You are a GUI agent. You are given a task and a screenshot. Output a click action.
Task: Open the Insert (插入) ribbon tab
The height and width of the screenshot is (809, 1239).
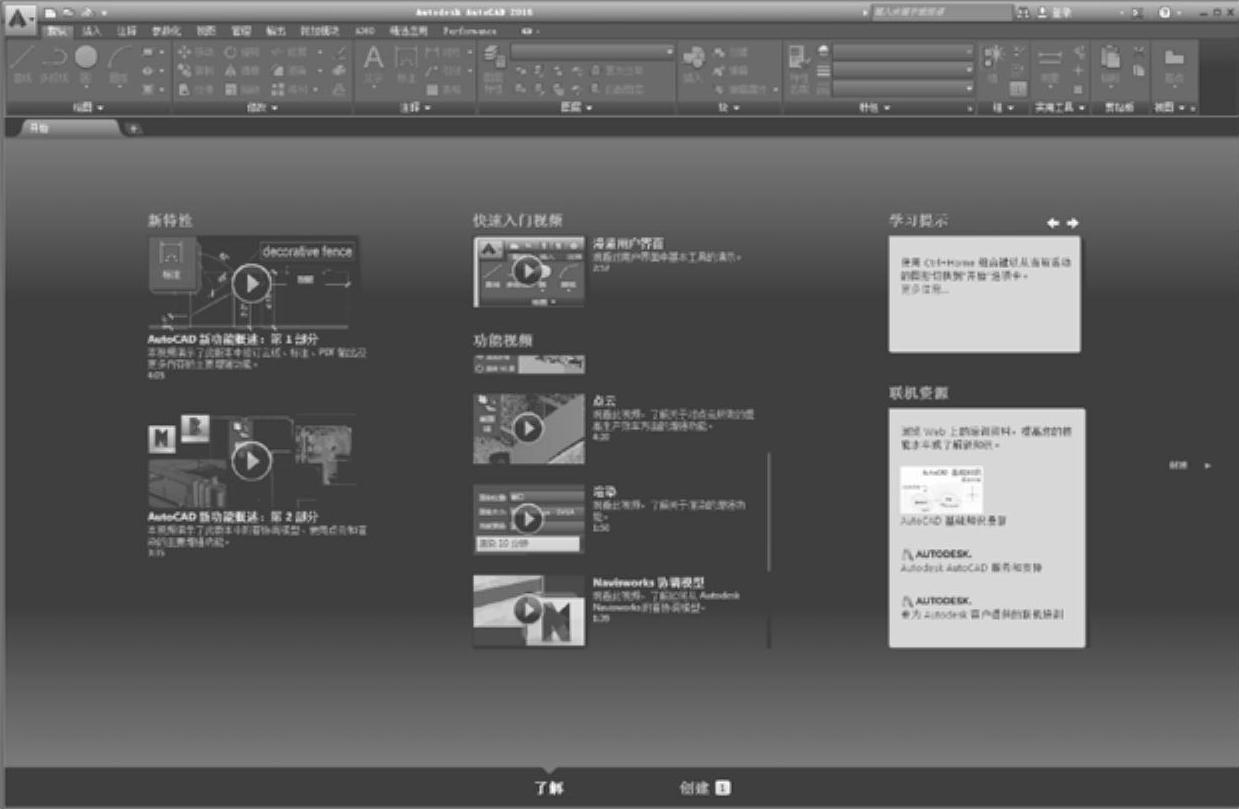(x=91, y=31)
